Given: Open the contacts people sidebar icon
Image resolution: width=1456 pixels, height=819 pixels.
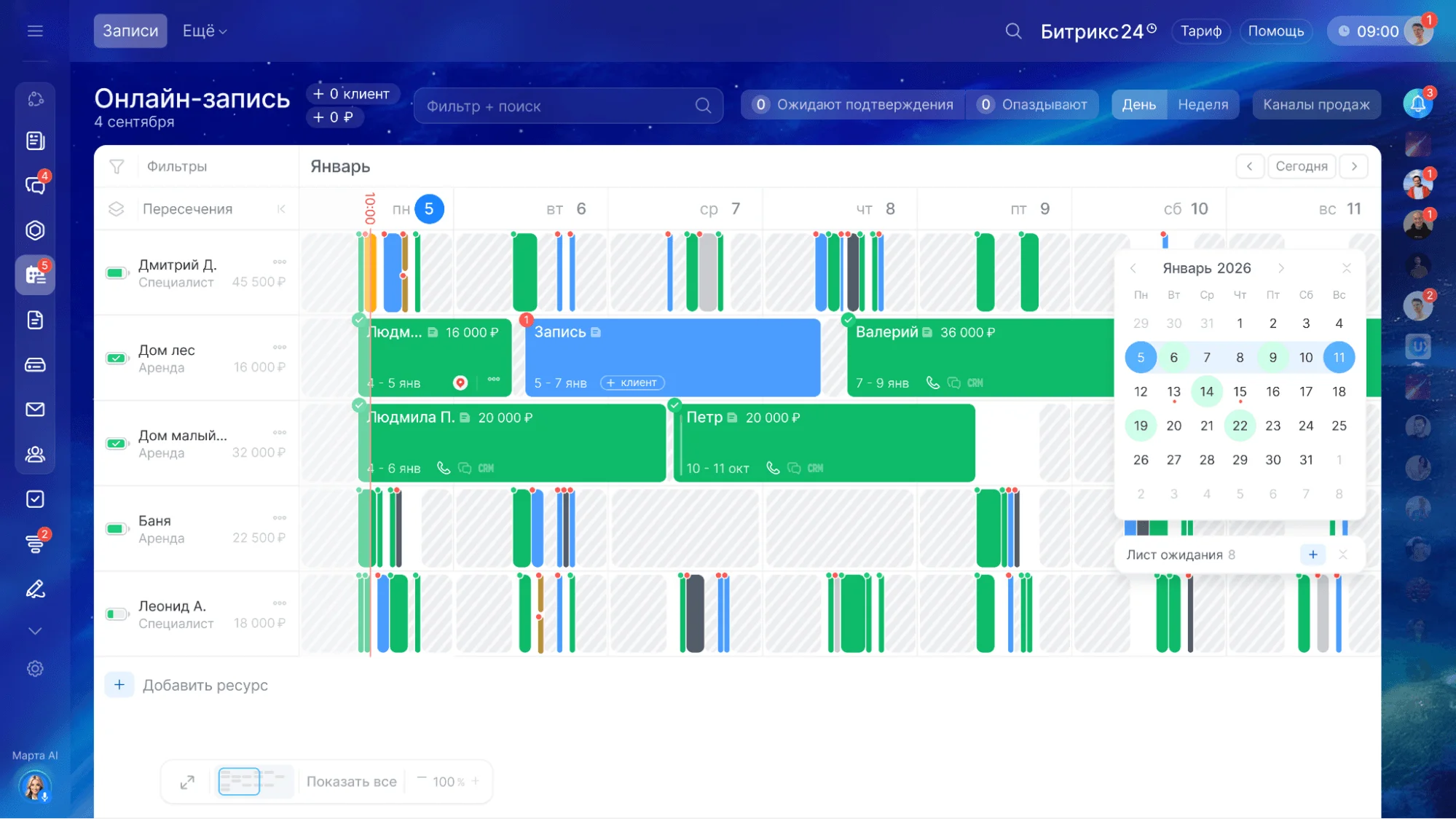Looking at the screenshot, I should pos(35,455).
